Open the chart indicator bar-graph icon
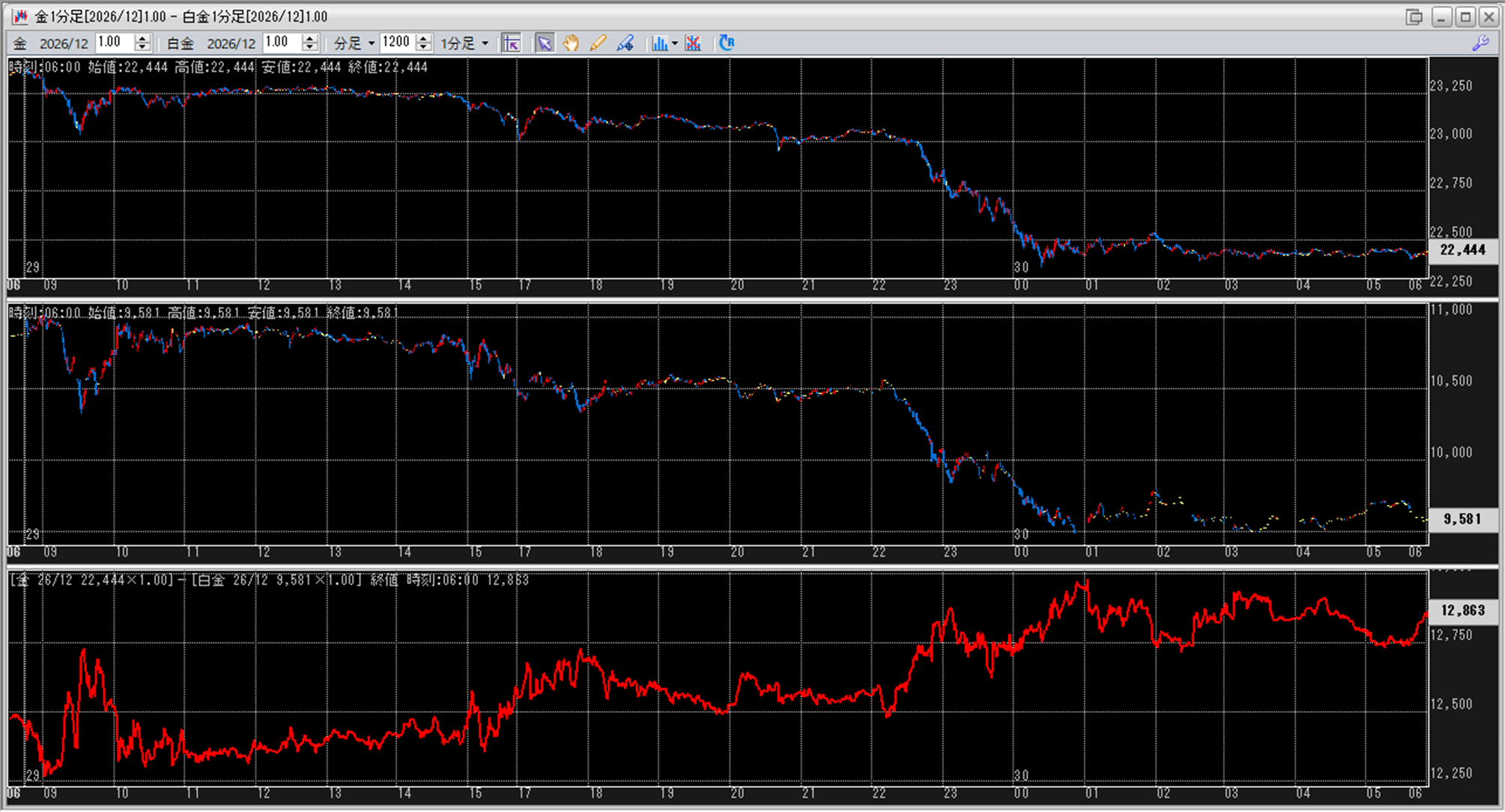The image size is (1505, 812). click(x=659, y=43)
